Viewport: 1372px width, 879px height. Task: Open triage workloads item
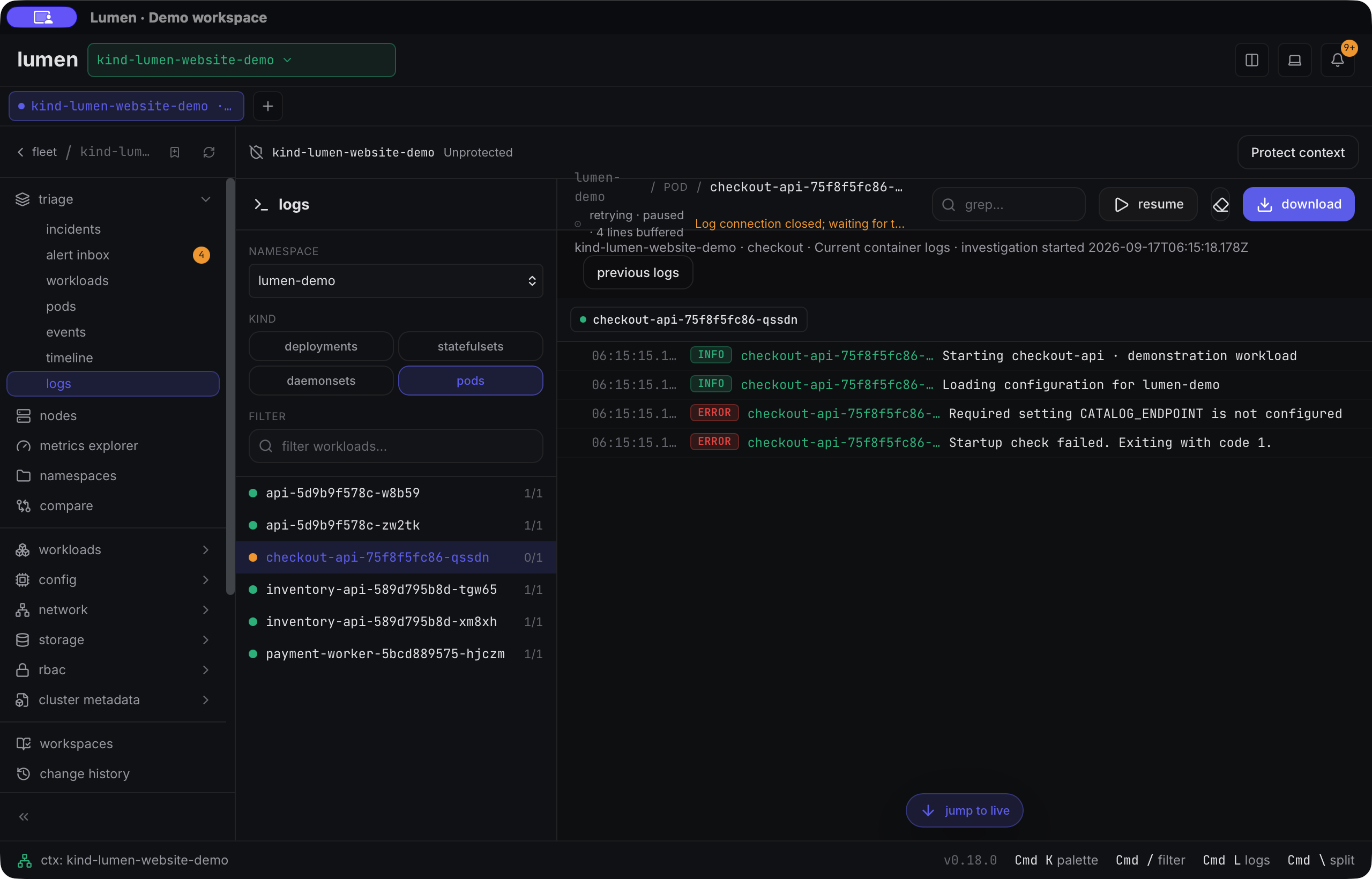coord(113,280)
